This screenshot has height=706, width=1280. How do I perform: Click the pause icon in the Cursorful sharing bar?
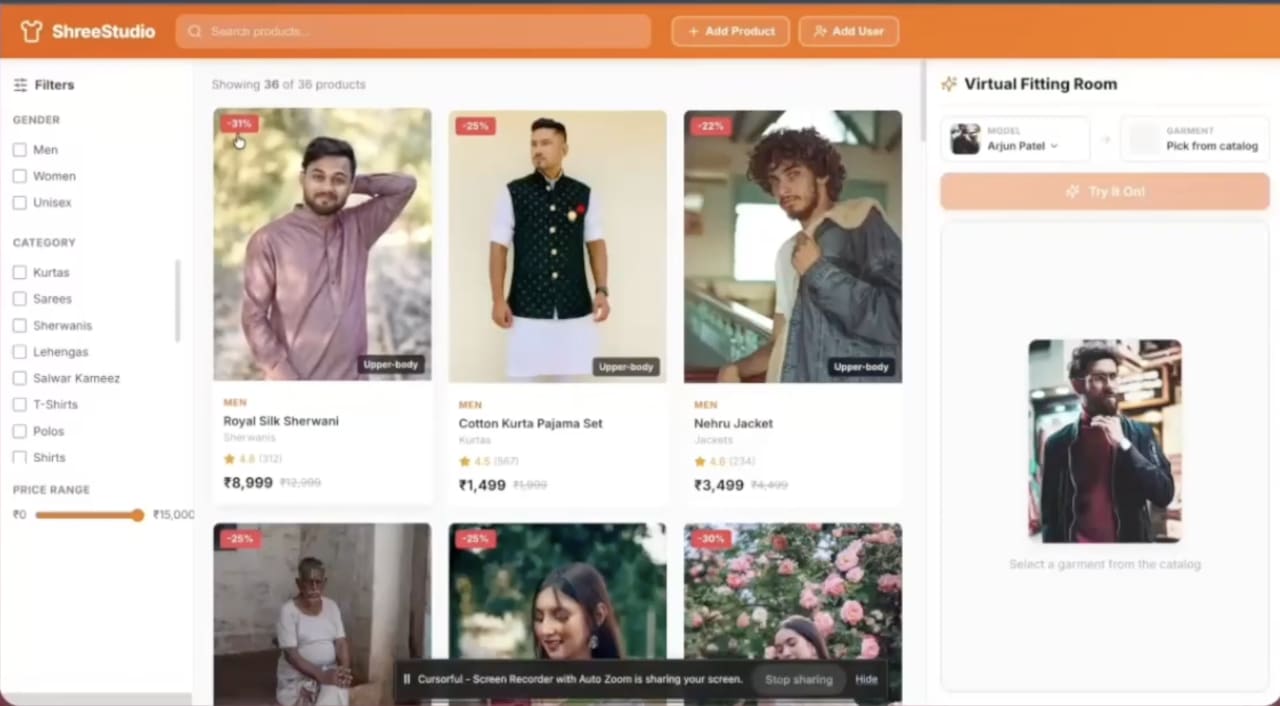click(x=407, y=679)
